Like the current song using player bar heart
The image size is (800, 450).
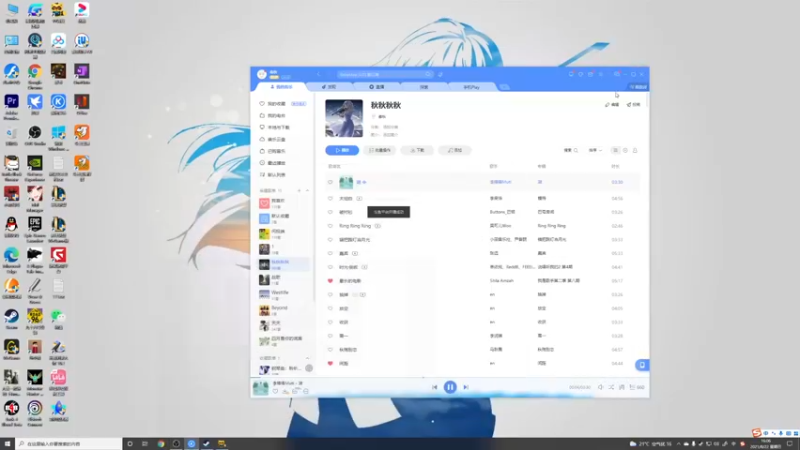tap(275, 391)
